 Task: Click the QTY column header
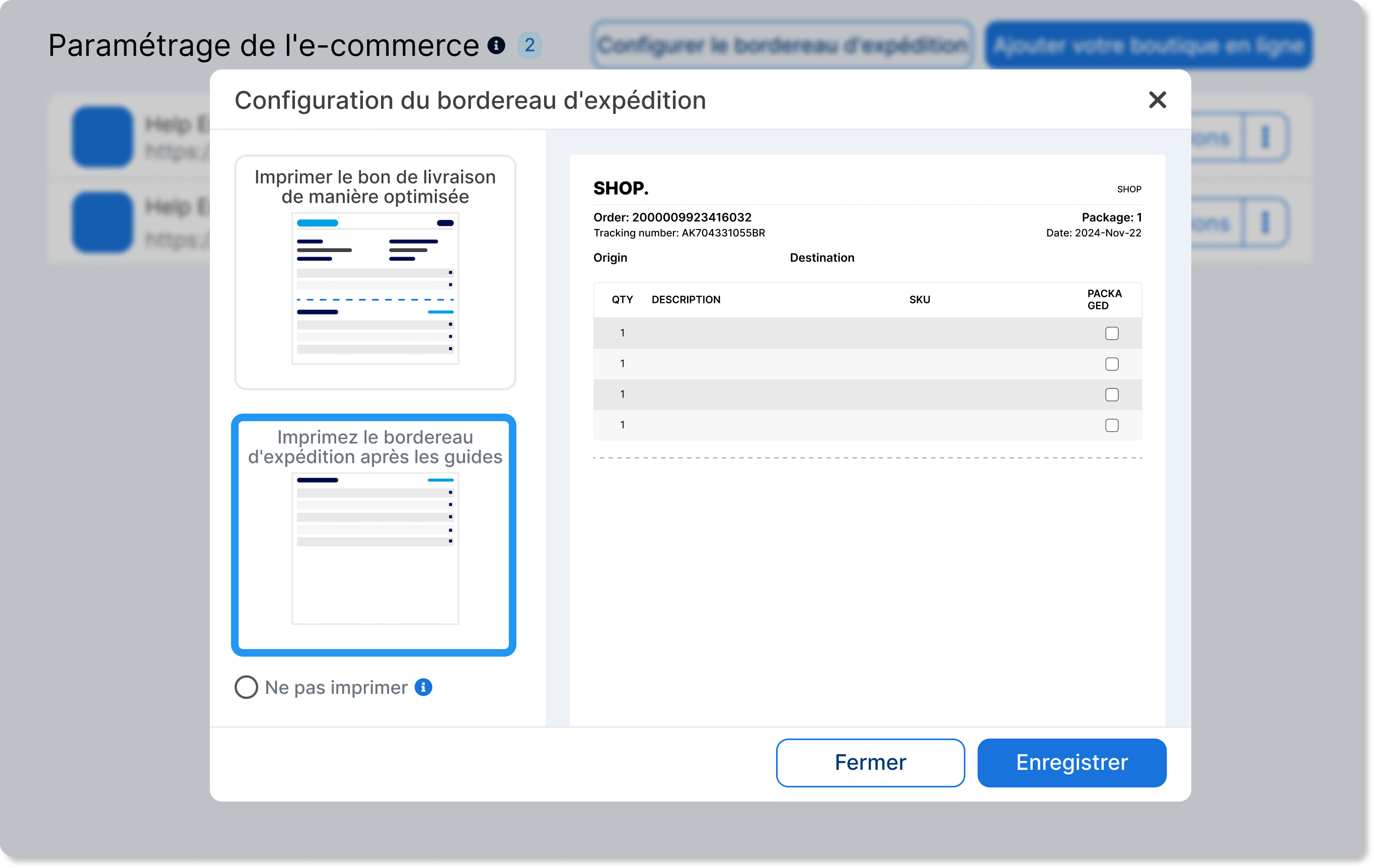pyautogui.click(x=622, y=300)
